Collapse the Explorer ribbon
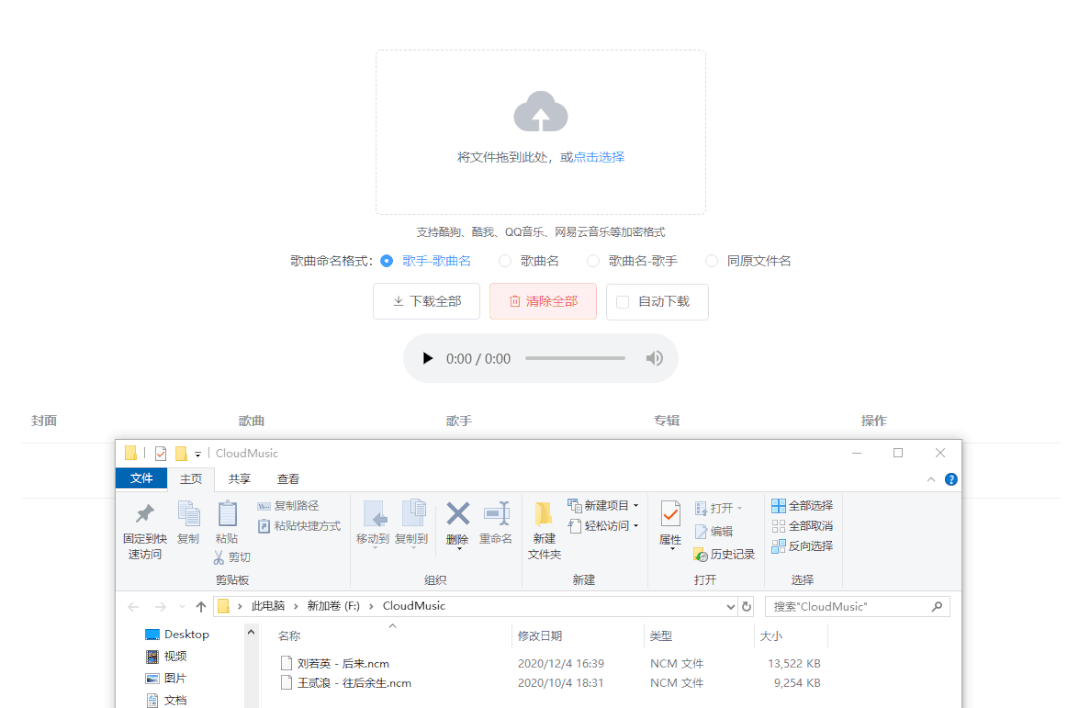 [x=931, y=480]
